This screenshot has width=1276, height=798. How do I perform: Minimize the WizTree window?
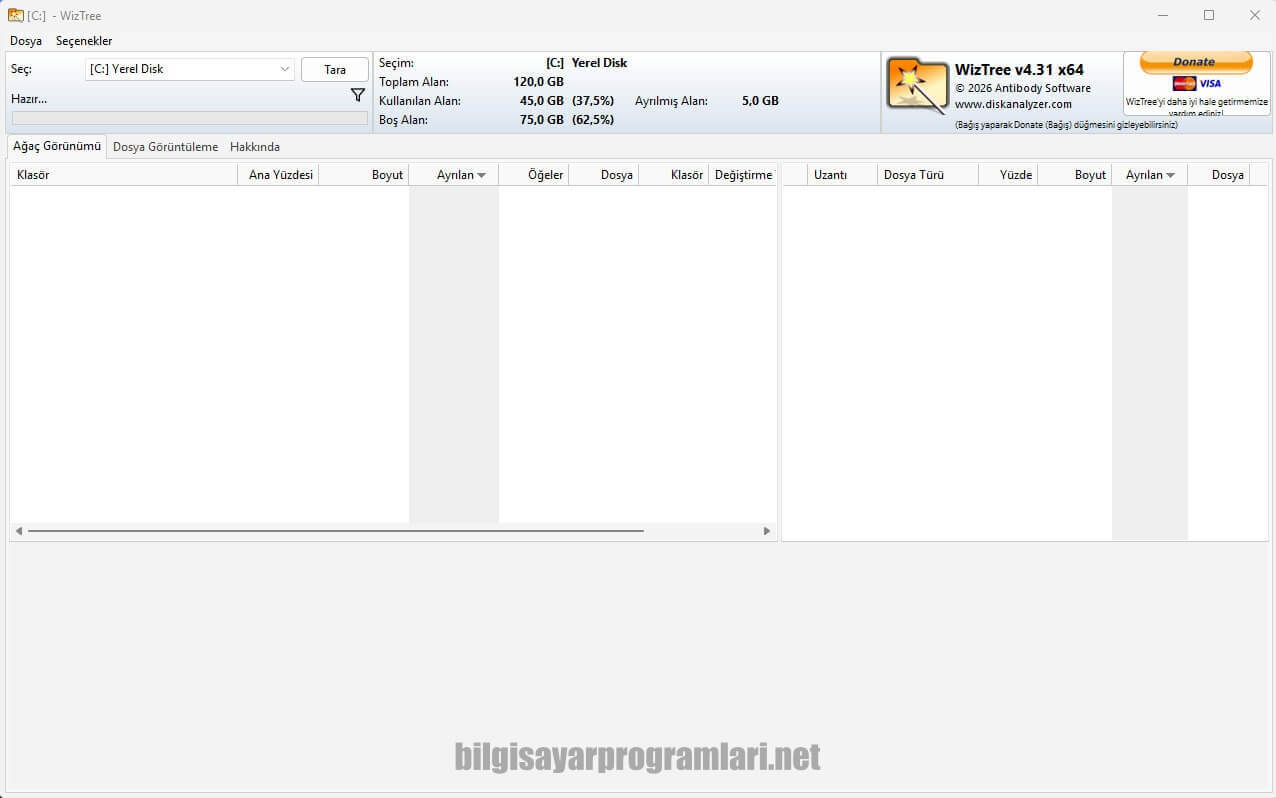click(x=1163, y=15)
